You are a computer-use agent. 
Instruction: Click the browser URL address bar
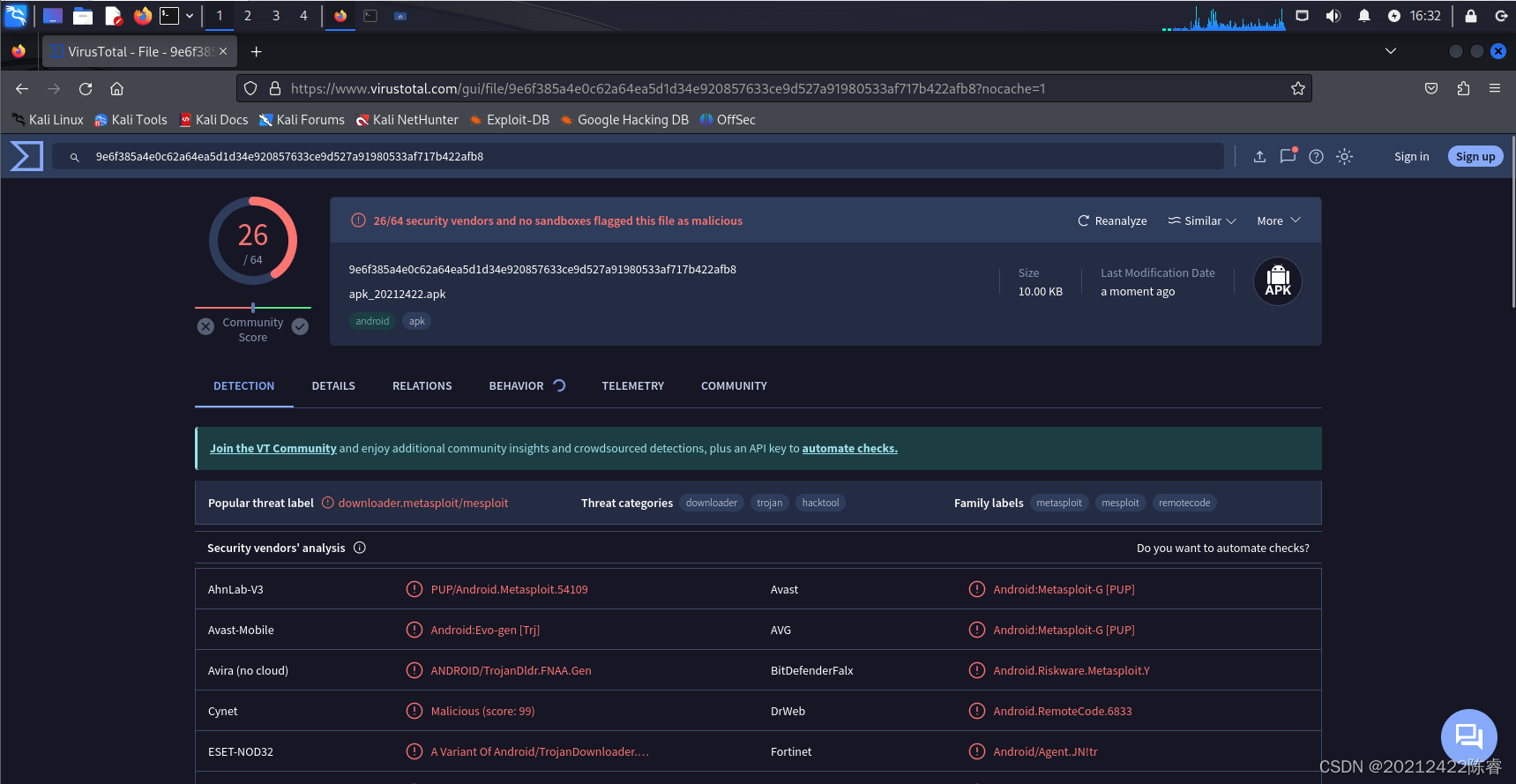pyautogui.click(x=776, y=88)
